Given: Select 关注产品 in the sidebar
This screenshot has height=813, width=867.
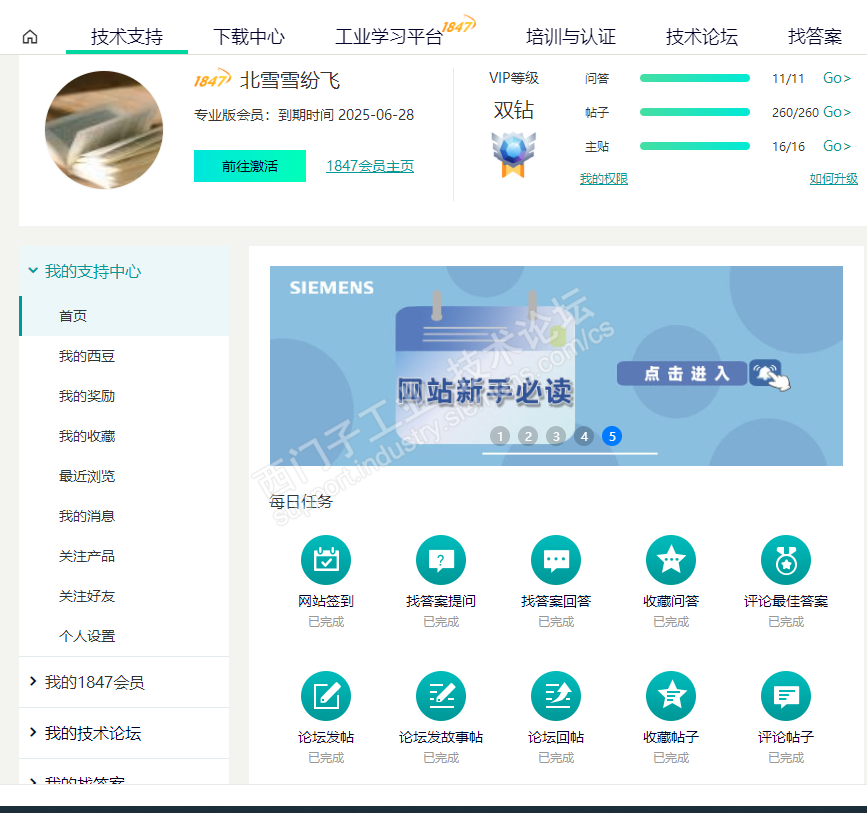Looking at the screenshot, I should click(87, 556).
